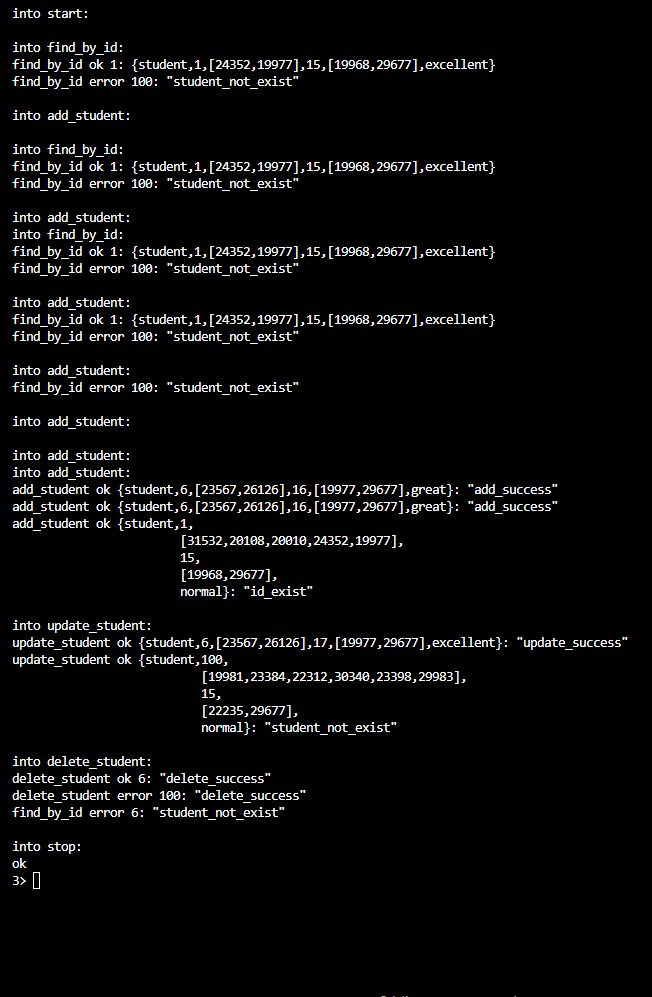Click the topmost "into find_by_id:" line

coord(68,47)
